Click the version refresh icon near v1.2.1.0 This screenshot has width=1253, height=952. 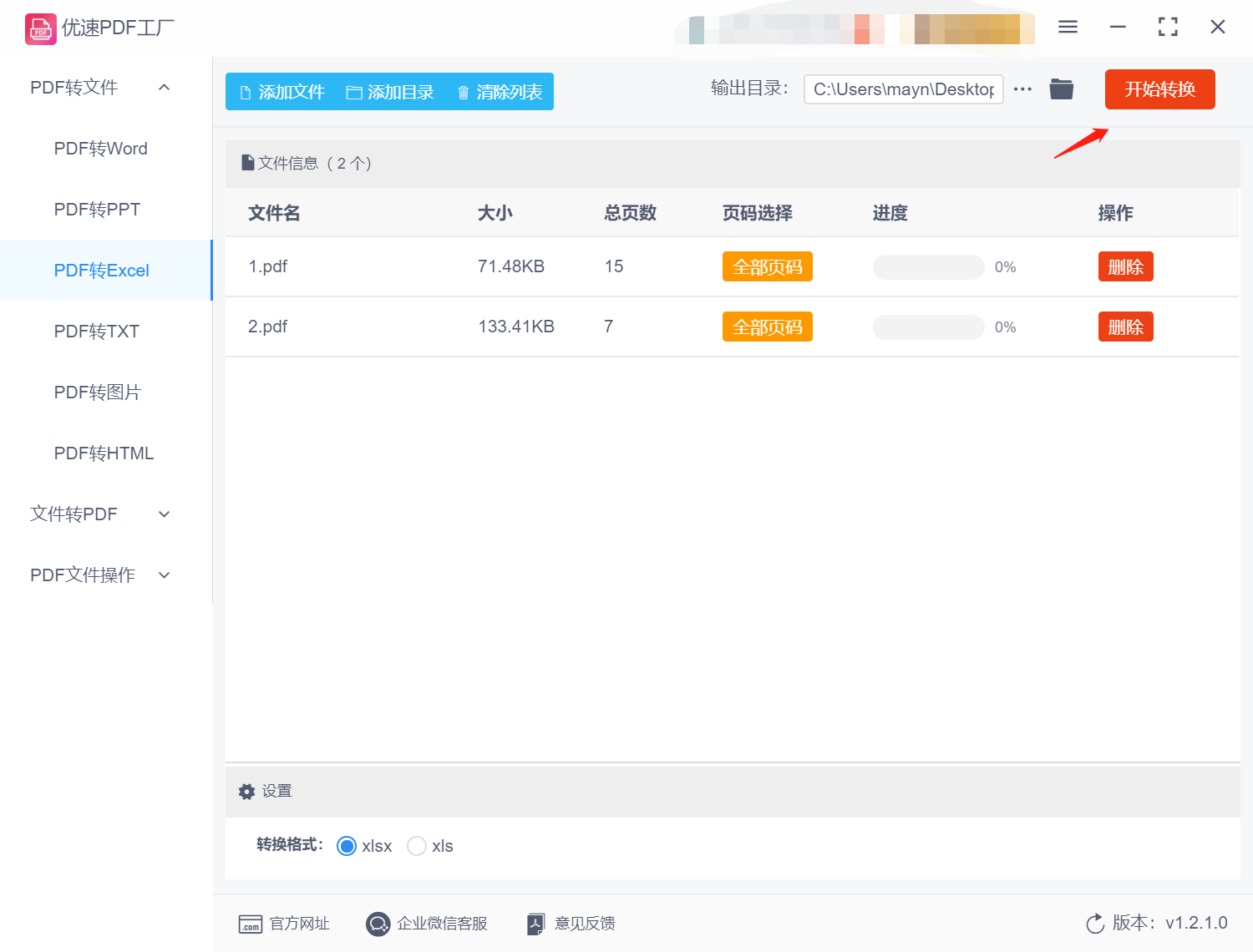click(1095, 924)
